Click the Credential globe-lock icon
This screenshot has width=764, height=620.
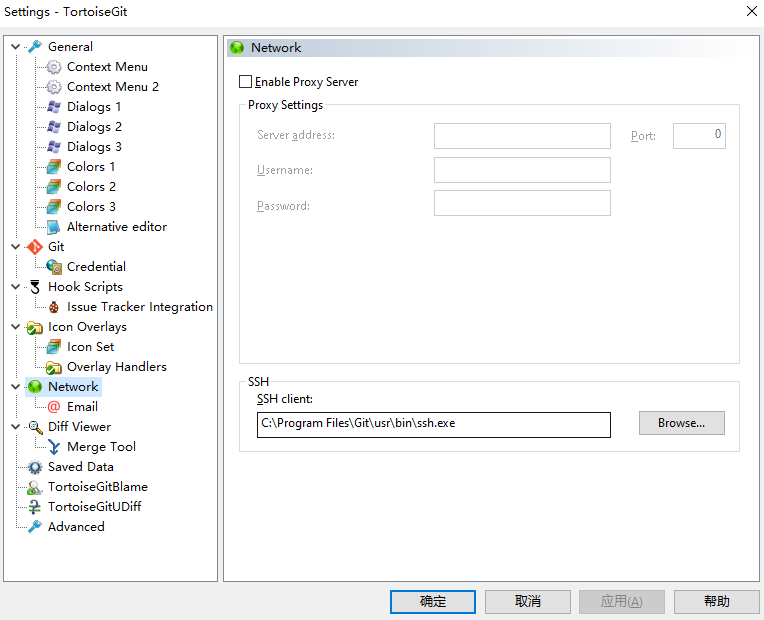tap(54, 267)
